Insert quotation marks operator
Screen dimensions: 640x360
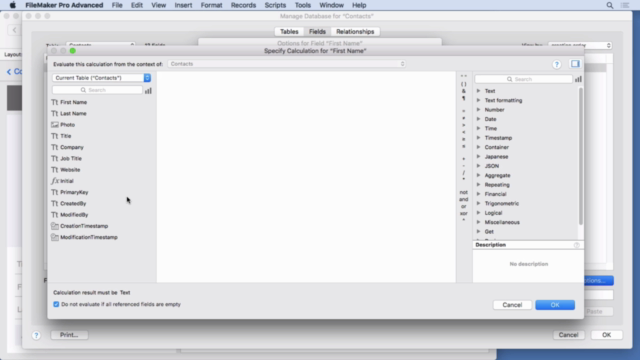pyautogui.click(x=464, y=76)
